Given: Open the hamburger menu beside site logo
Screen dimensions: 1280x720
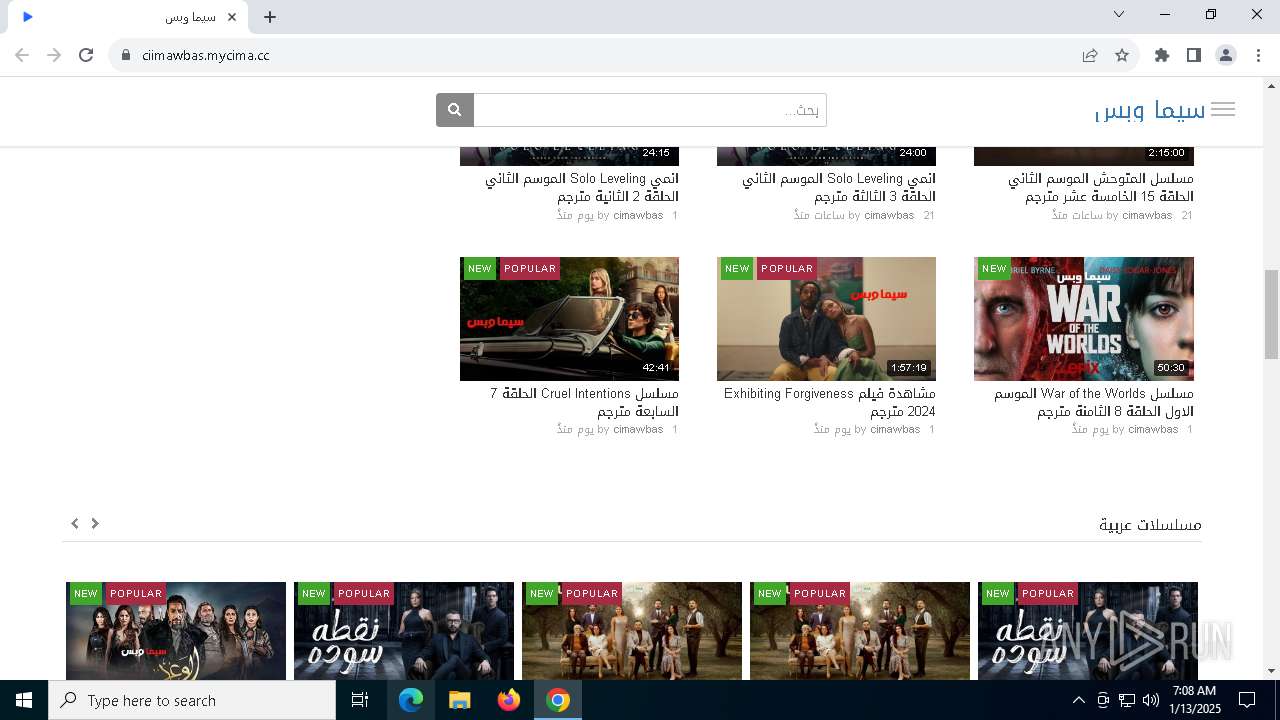Looking at the screenshot, I should tap(1223, 110).
